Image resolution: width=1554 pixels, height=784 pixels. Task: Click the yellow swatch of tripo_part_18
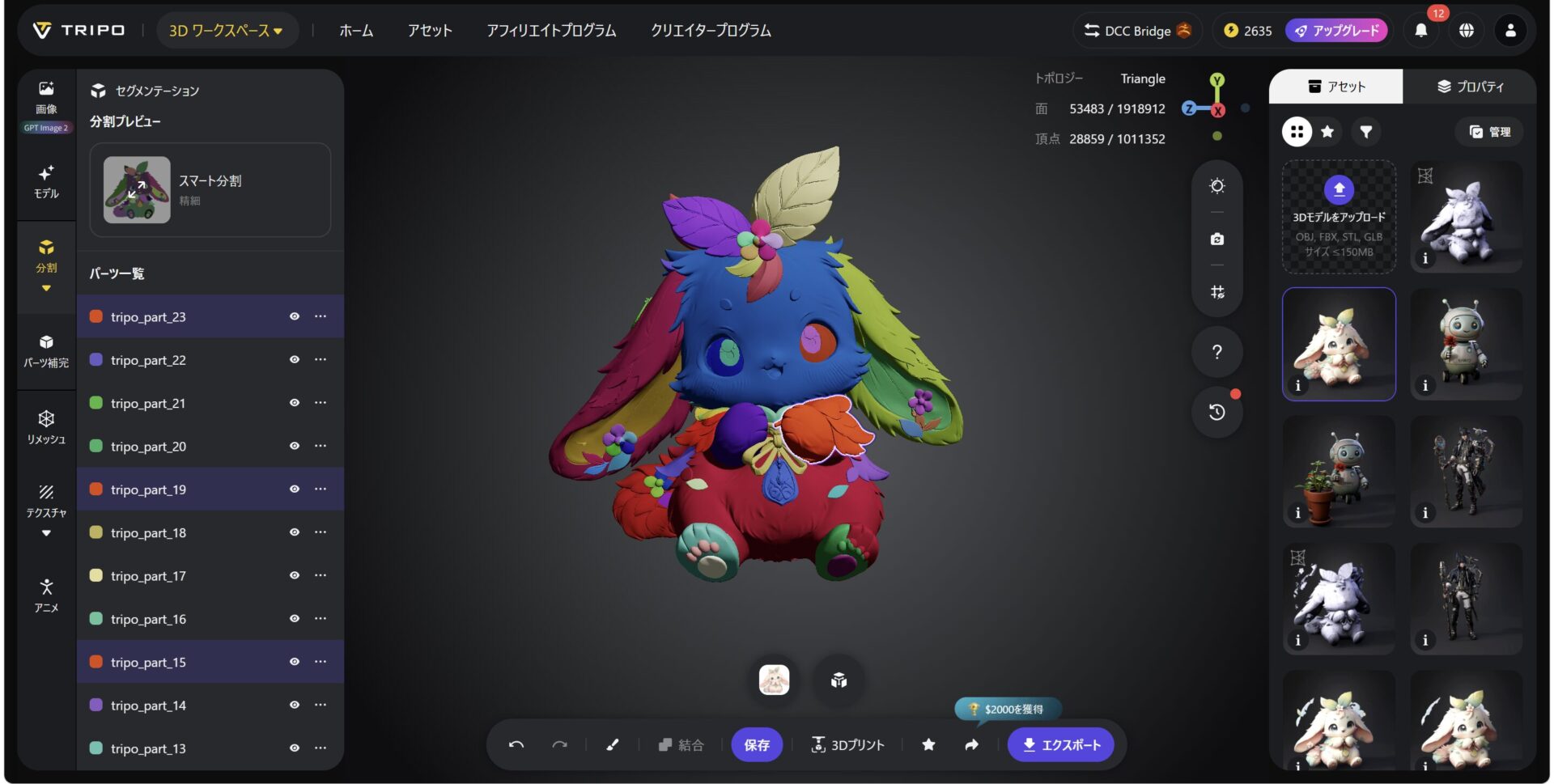click(96, 532)
